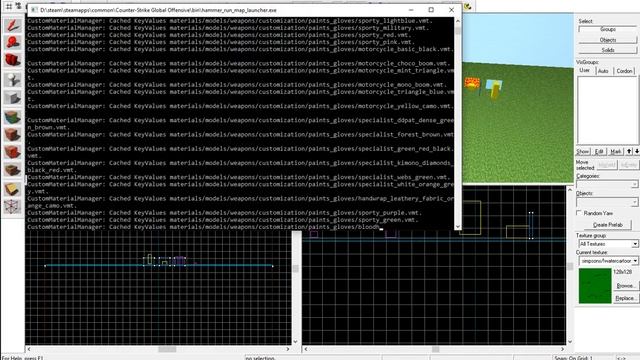
Task: Click the Edit VisGroup button
Action: pyautogui.click(x=599, y=151)
